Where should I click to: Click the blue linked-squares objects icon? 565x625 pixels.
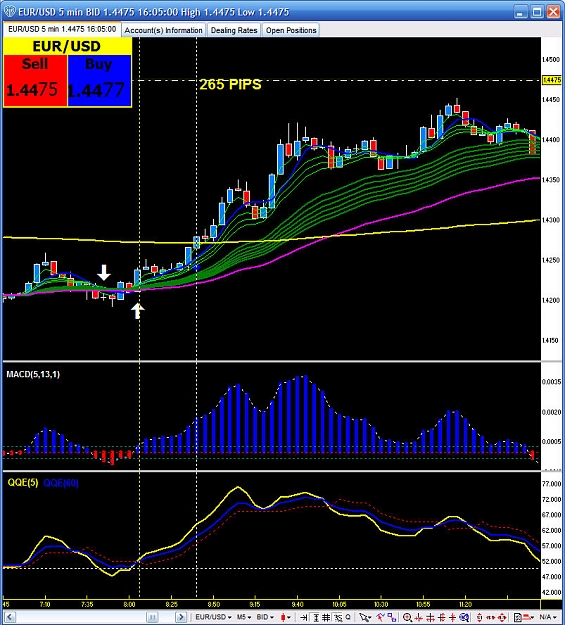click(392, 617)
